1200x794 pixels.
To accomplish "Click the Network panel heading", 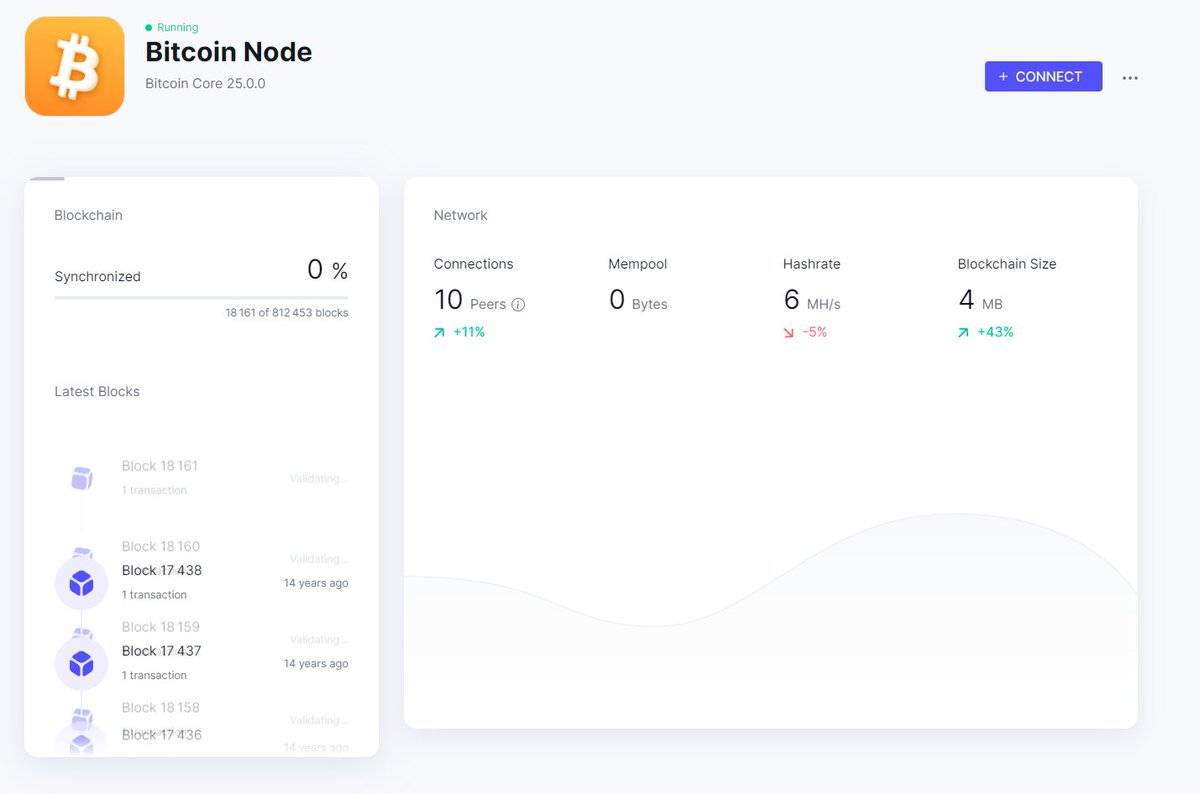I will (461, 215).
